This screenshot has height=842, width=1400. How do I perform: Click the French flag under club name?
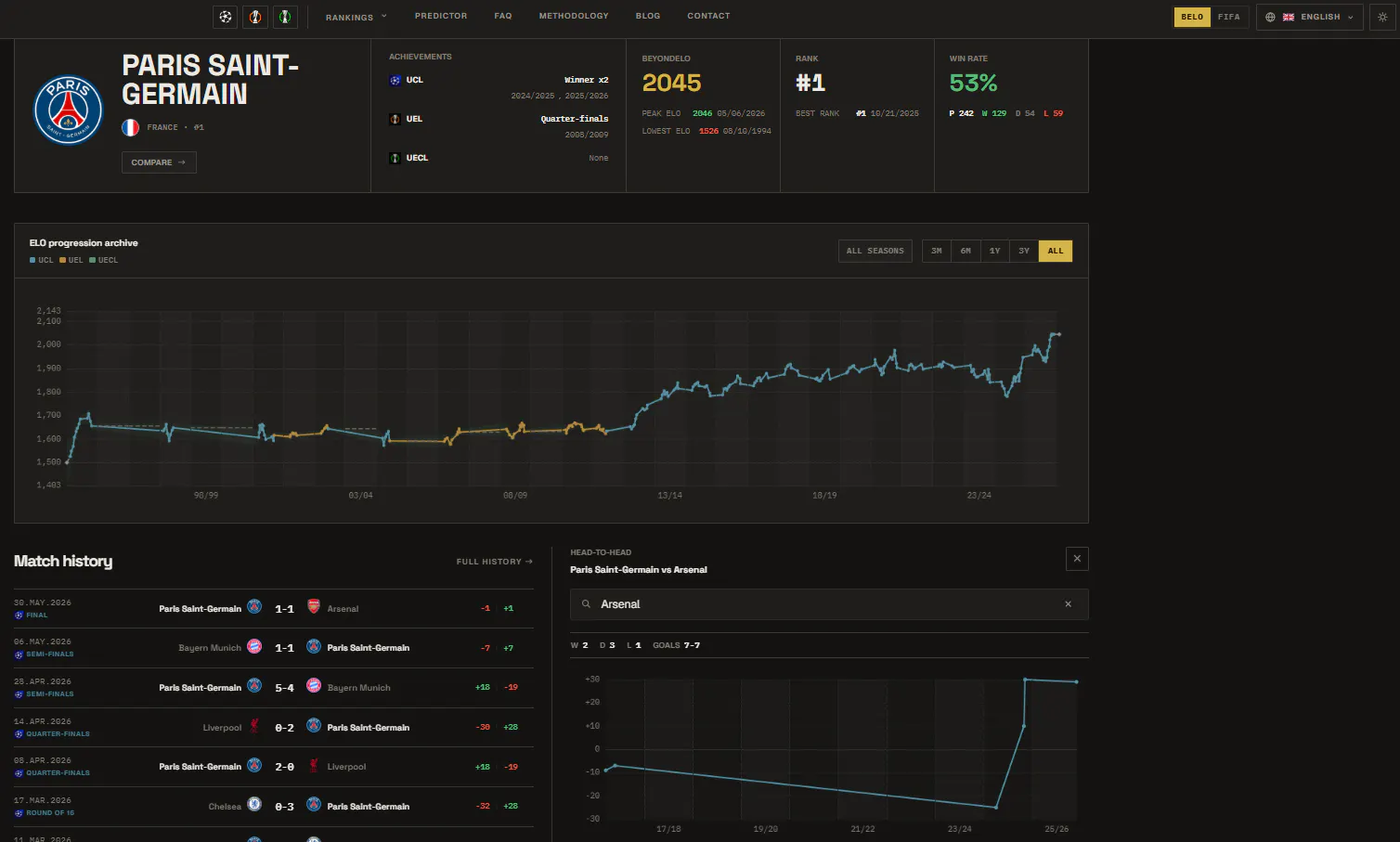pos(130,127)
